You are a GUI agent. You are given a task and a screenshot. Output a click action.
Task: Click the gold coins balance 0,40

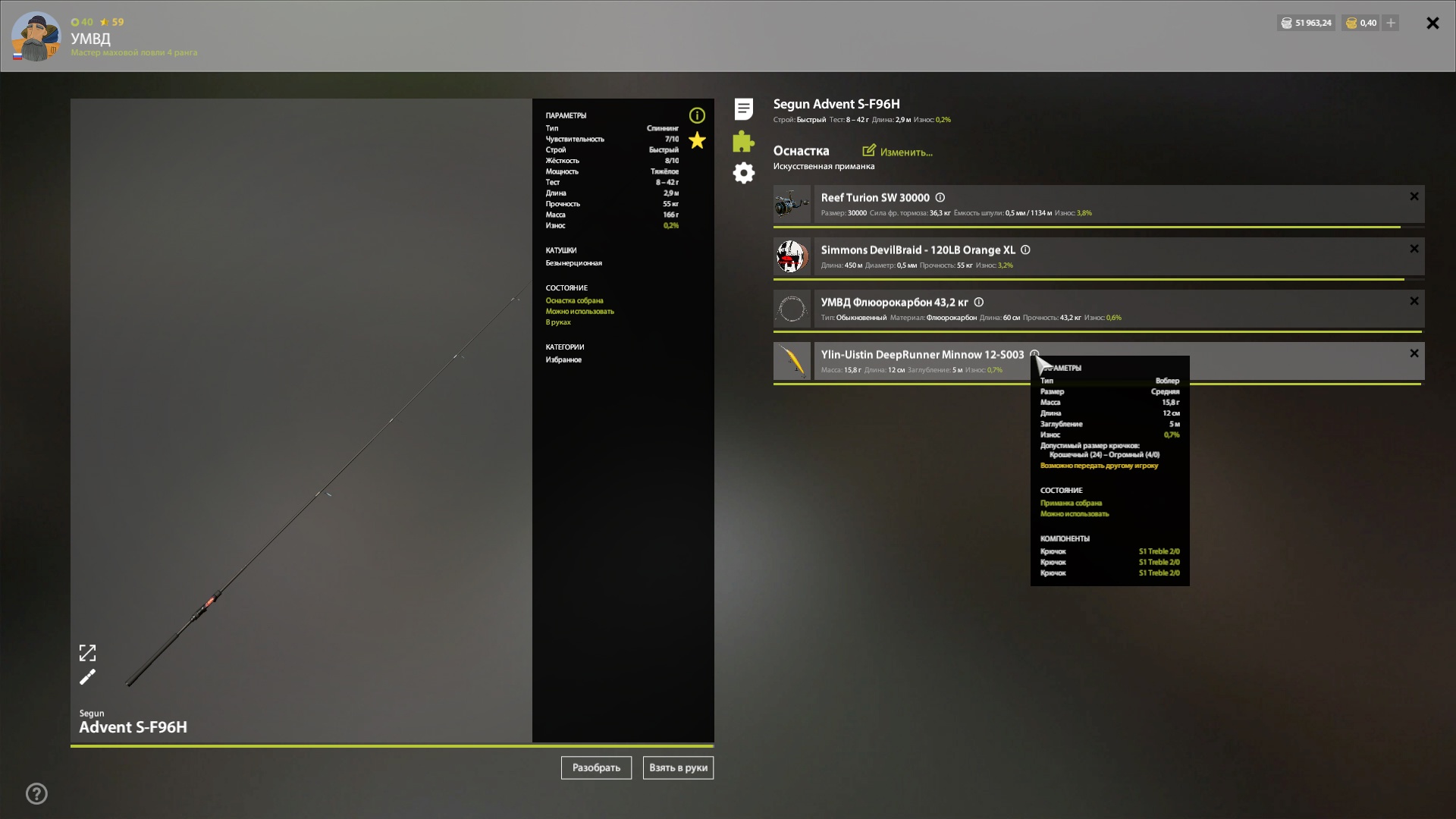click(1360, 23)
